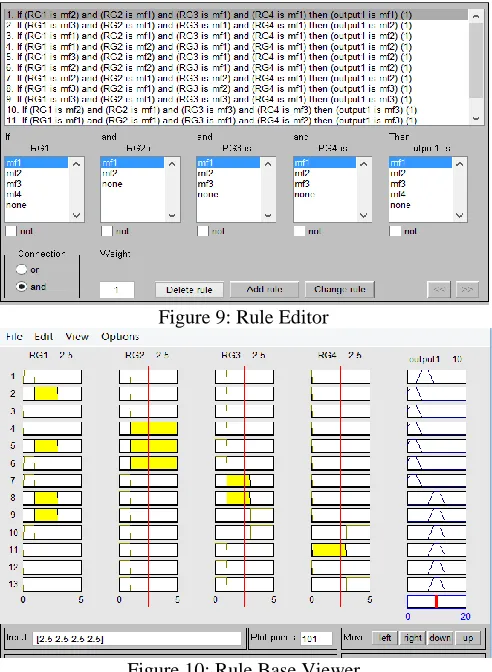Click the Weight input field
The width and height of the screenshot is (492, 672).
(x=117, y=290)
